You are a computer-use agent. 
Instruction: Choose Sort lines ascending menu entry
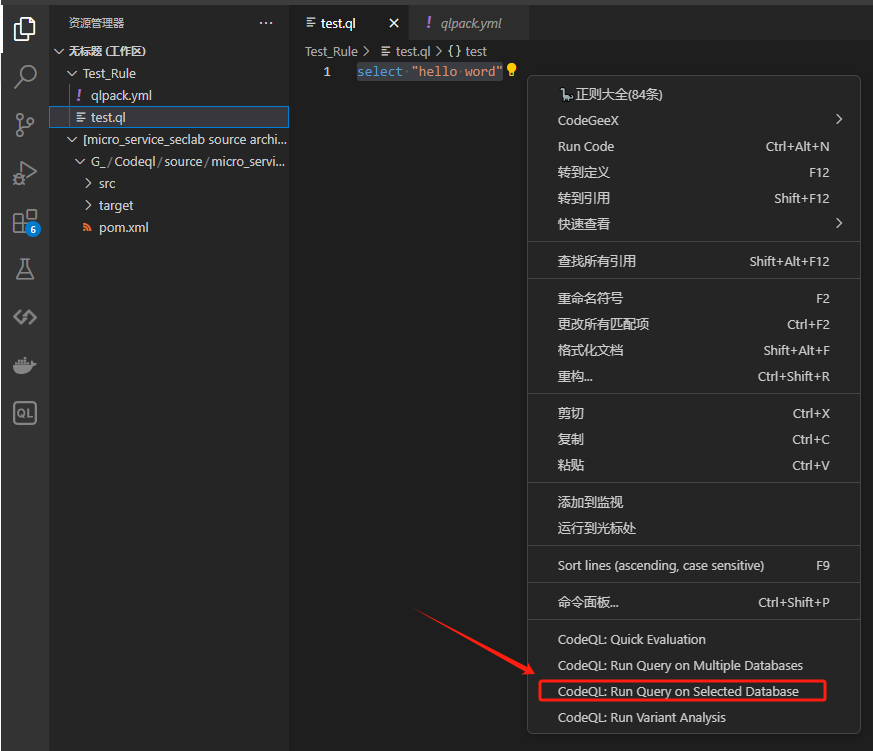(694, 565)
